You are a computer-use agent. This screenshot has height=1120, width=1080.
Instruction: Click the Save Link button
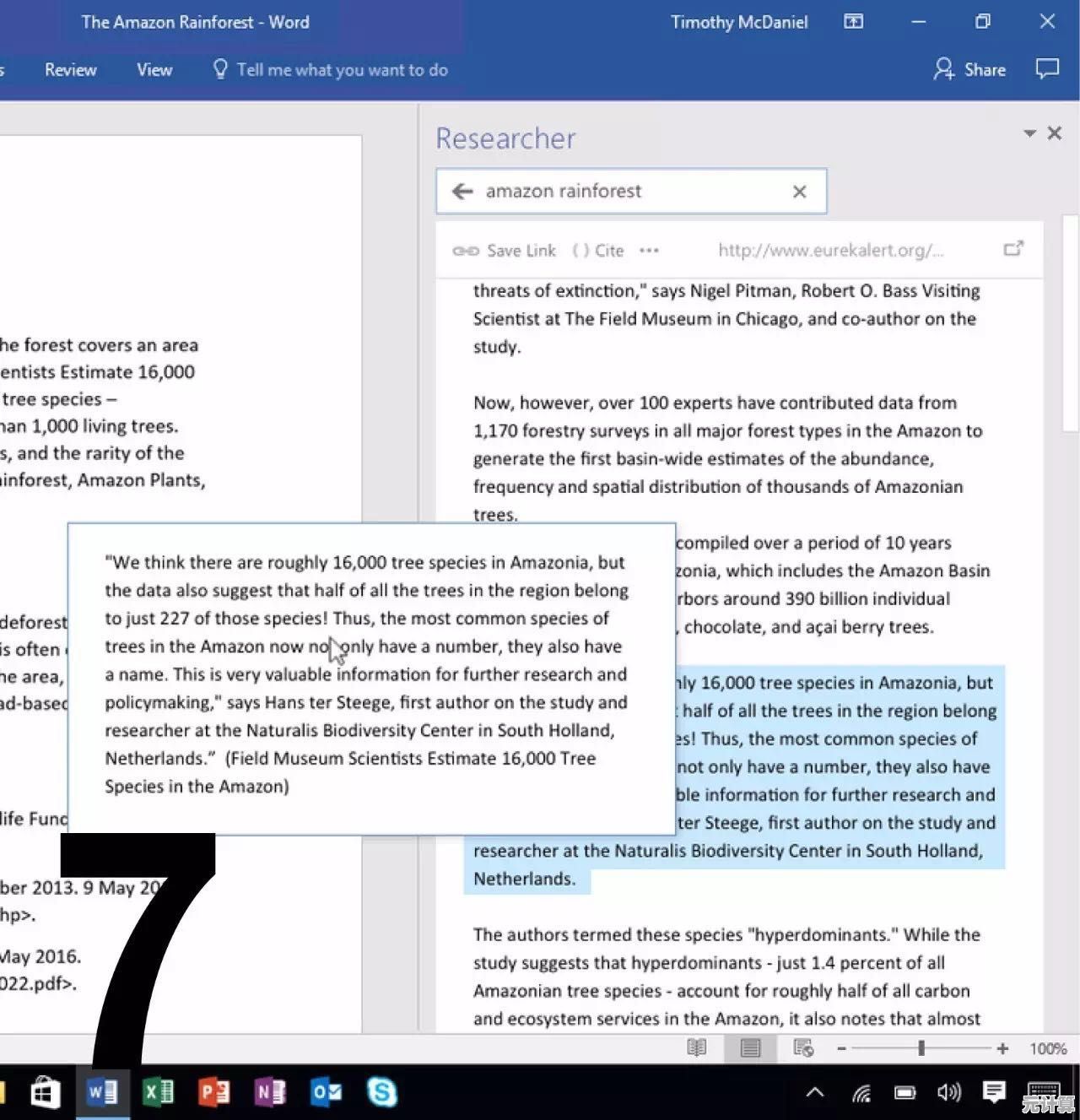[x=505, y=251]
